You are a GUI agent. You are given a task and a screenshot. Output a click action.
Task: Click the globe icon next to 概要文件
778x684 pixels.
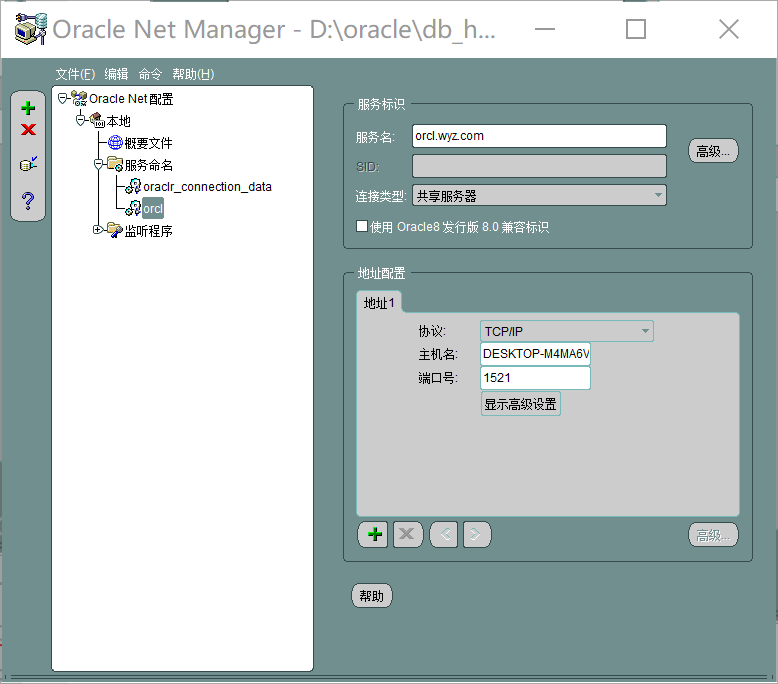(x=115, y=142)
